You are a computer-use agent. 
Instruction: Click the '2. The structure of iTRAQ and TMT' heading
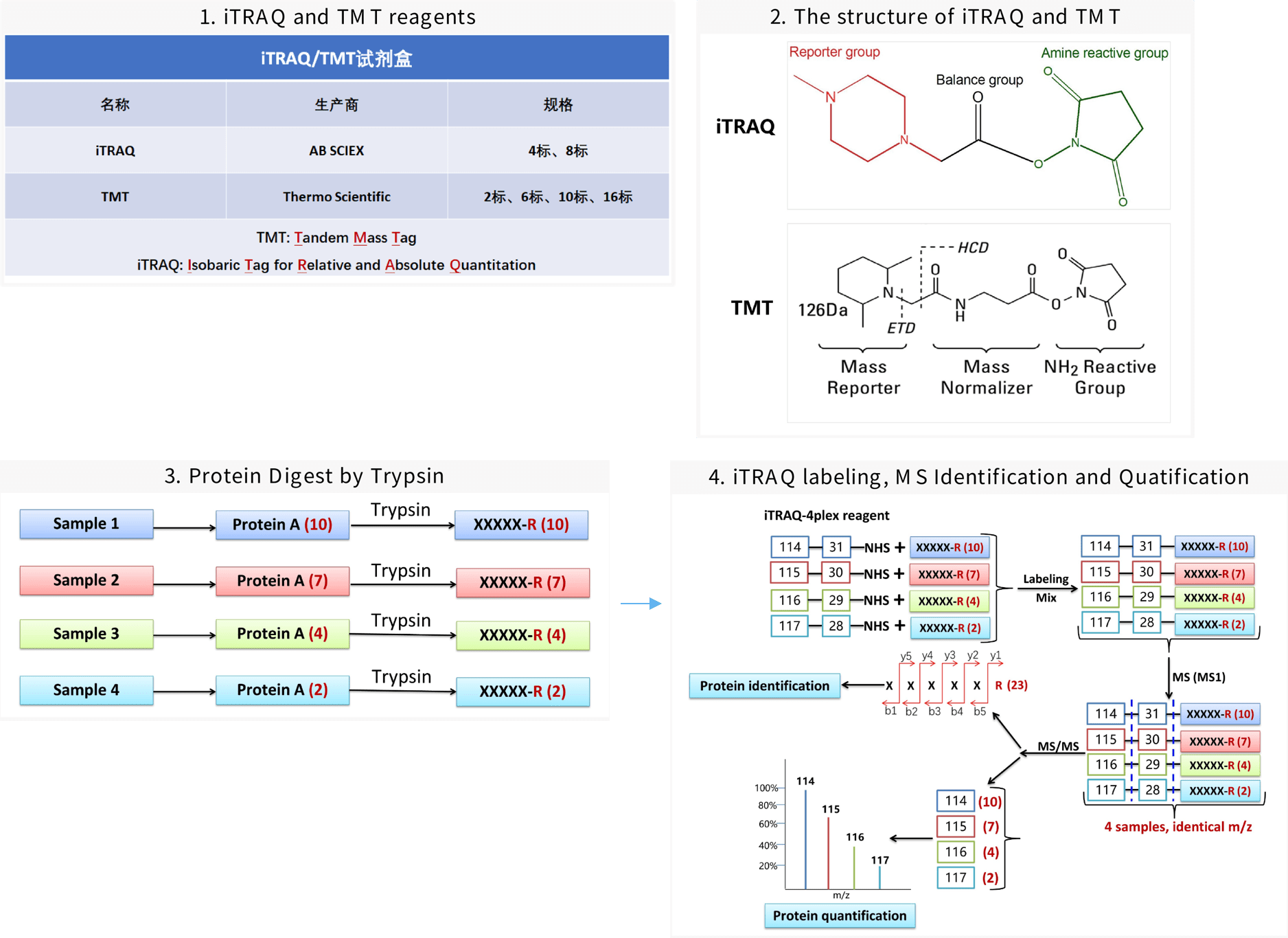click(945, 16)
